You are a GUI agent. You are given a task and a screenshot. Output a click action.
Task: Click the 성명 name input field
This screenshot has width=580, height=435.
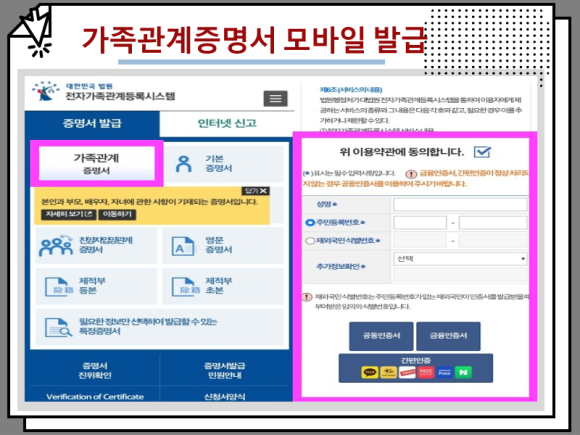pos(460,204)
